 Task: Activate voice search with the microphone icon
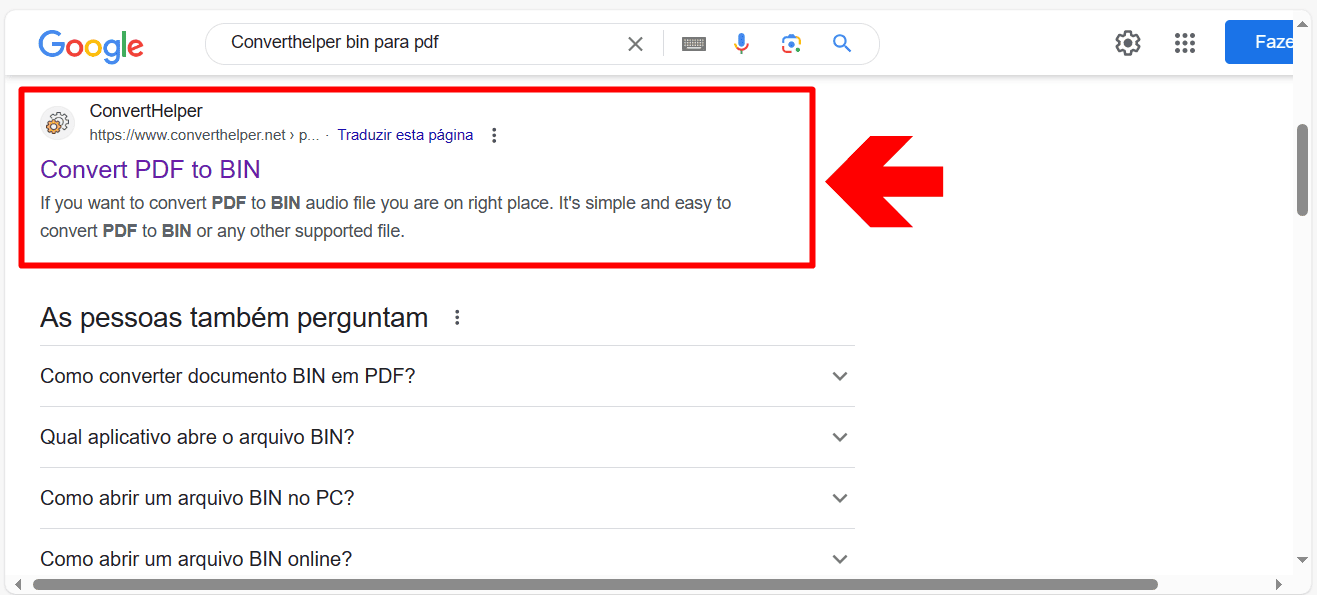741,43
